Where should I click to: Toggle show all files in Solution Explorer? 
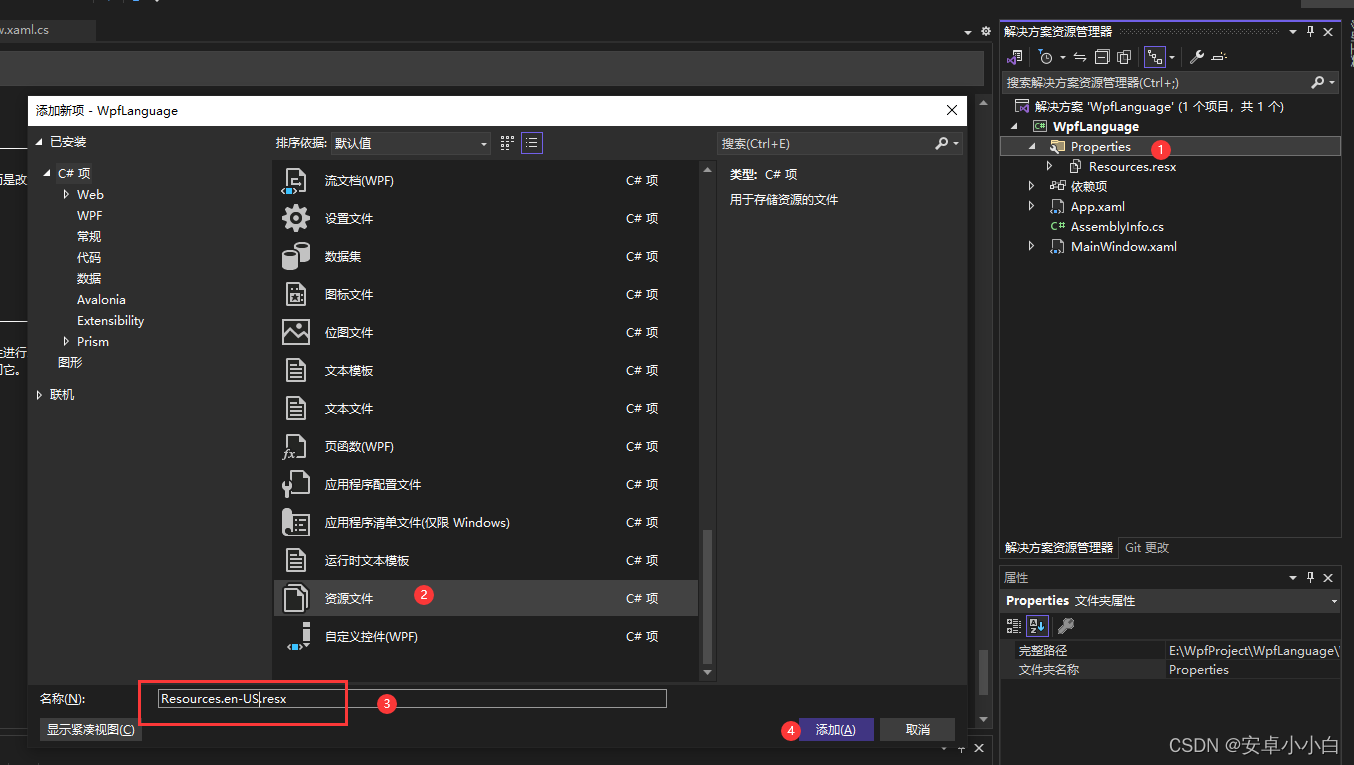coord(1124,57)
